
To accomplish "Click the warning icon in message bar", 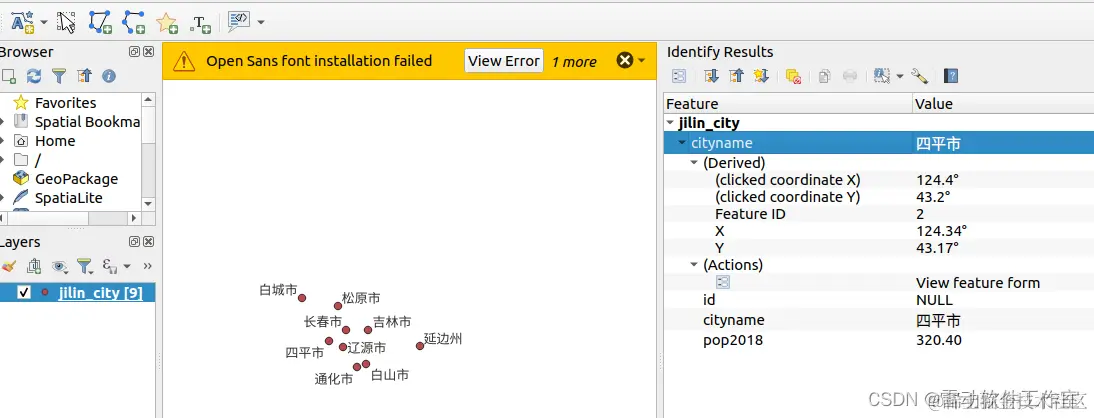I will click(x=184, y=61).
